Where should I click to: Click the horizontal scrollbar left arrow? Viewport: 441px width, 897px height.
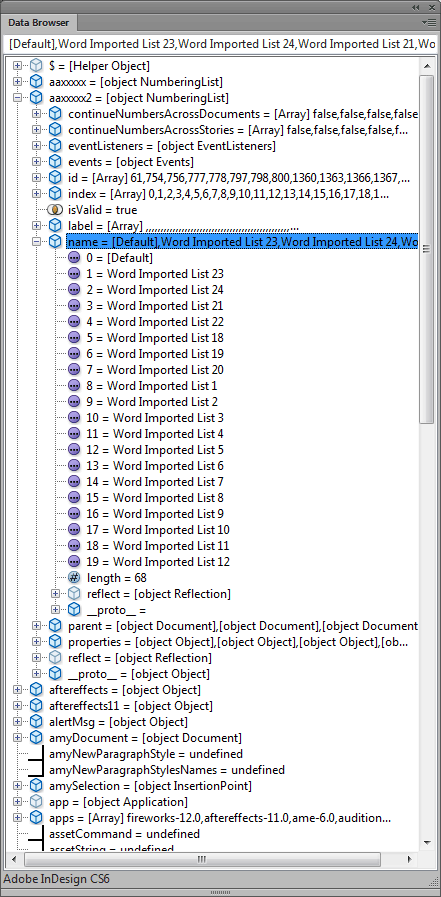coord(15,859)
